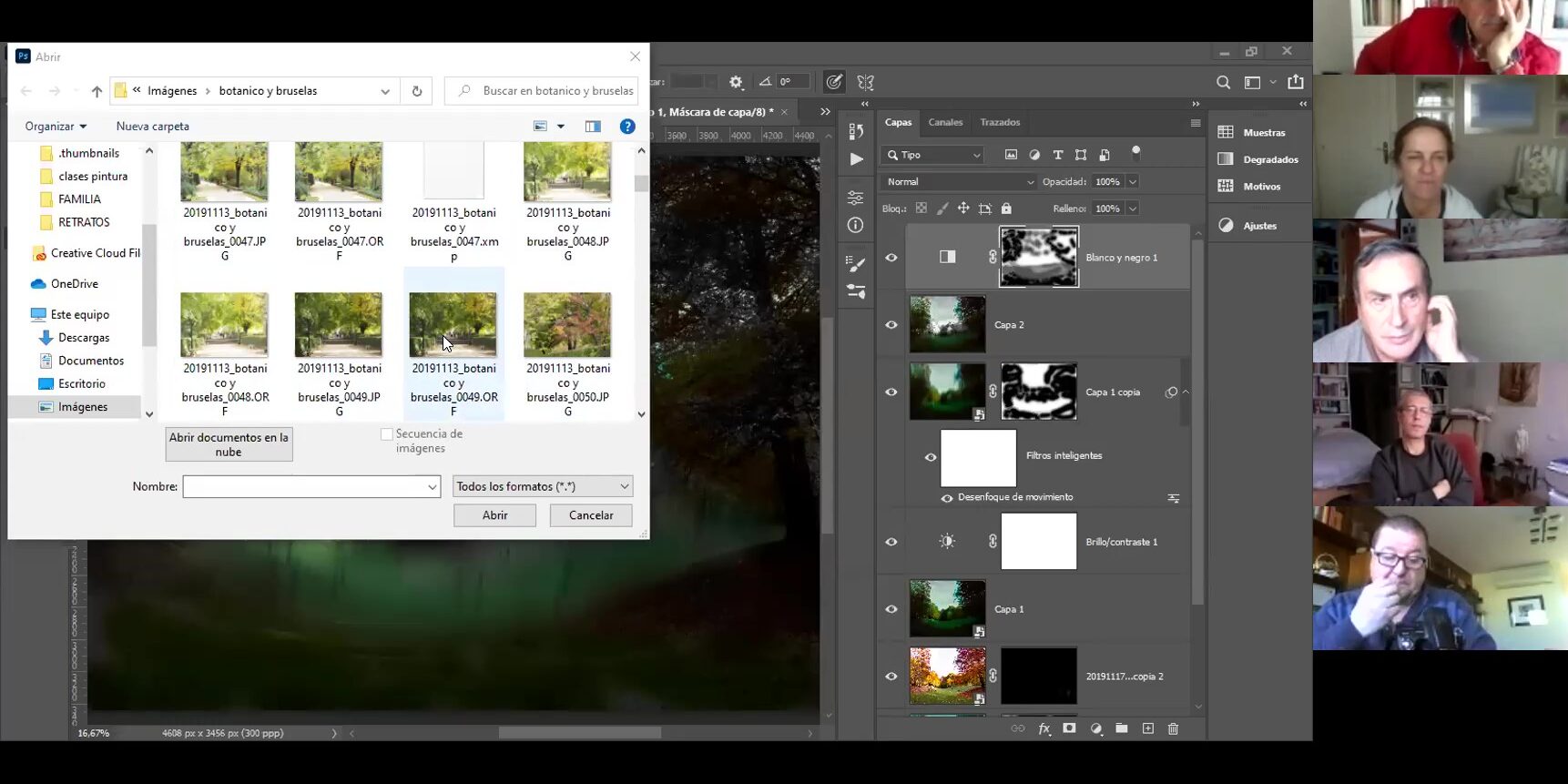Open the Info panel icon
1568x784 pixels.
click(856, 225)
